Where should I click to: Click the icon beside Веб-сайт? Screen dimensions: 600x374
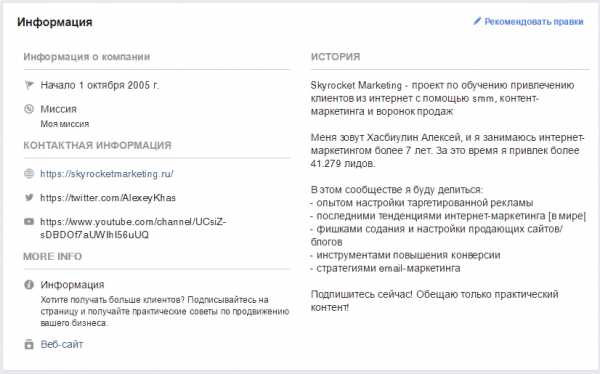coord(29,344)
